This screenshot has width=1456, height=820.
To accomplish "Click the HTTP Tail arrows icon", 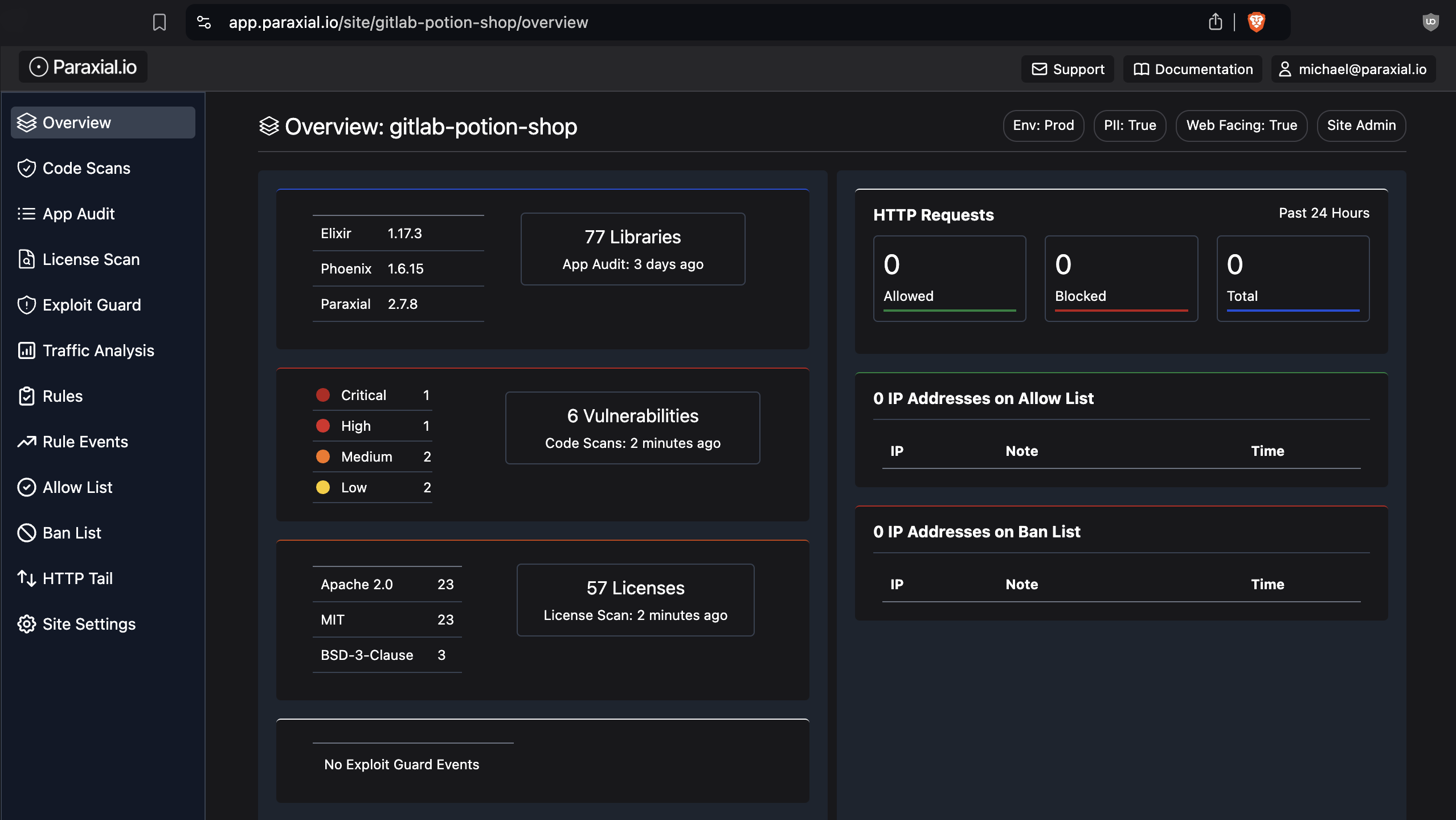I will tap(27, 578).
